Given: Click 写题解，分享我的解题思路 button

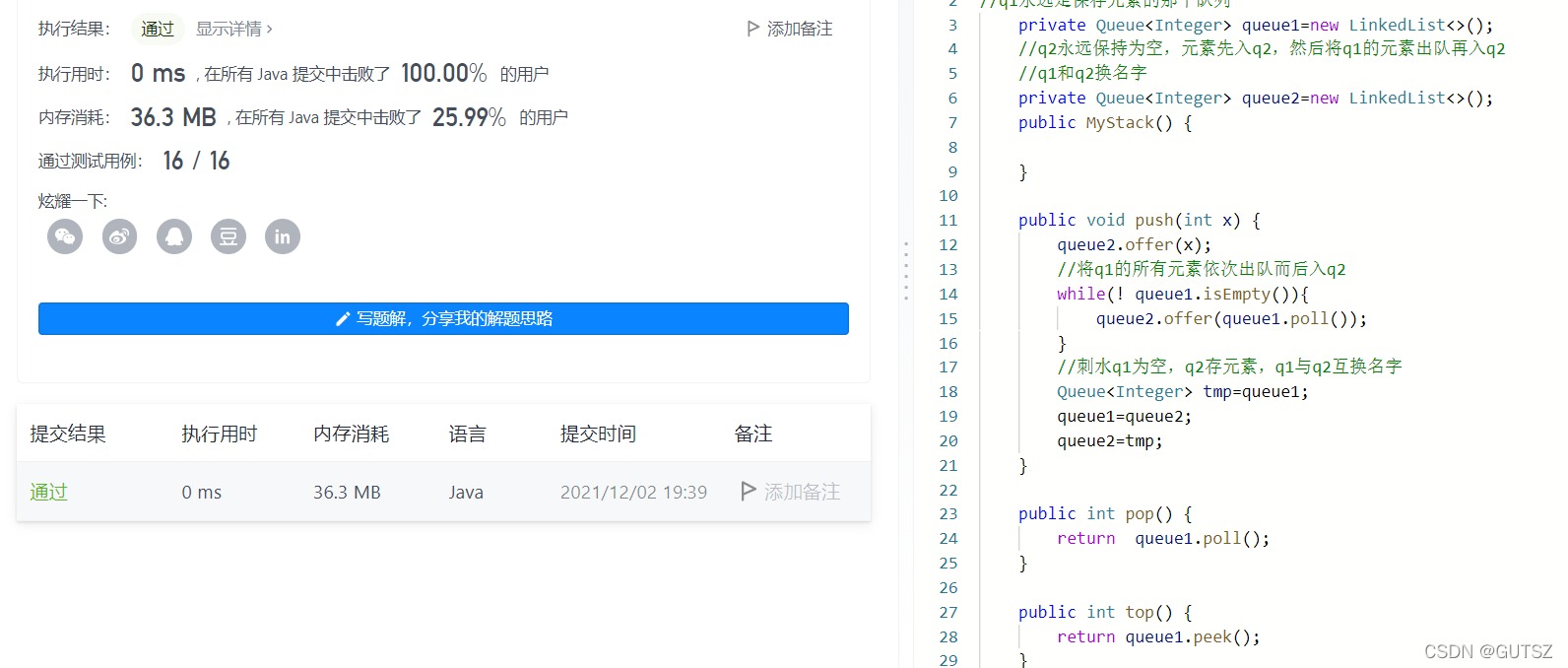Looking at the screenshot, I should pos(443,318).
